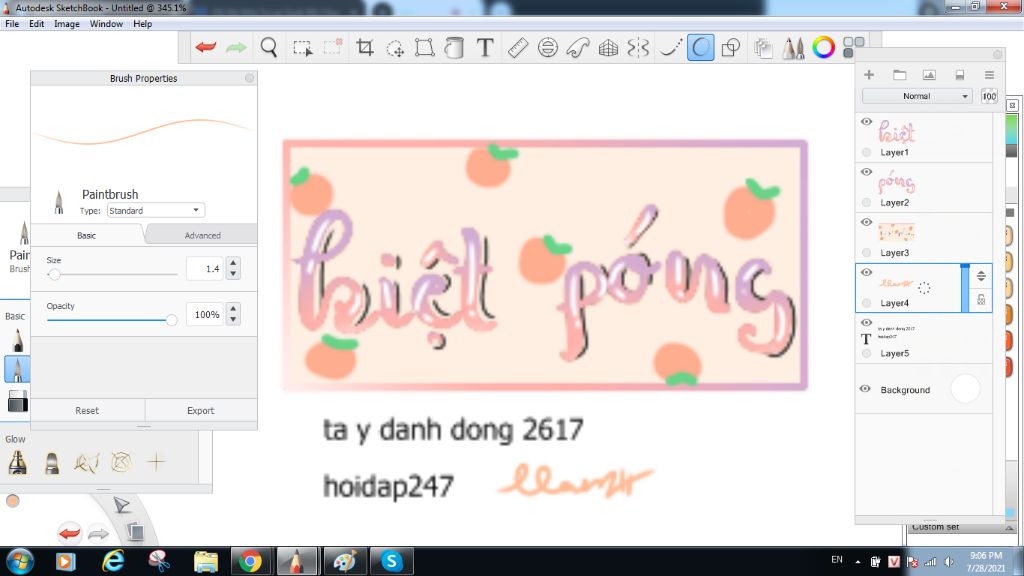Image resolution: width=1024 pixels, height=576 pixels.
Task: Click the Layer3 radio circle
Action: [x=866, y=253]
